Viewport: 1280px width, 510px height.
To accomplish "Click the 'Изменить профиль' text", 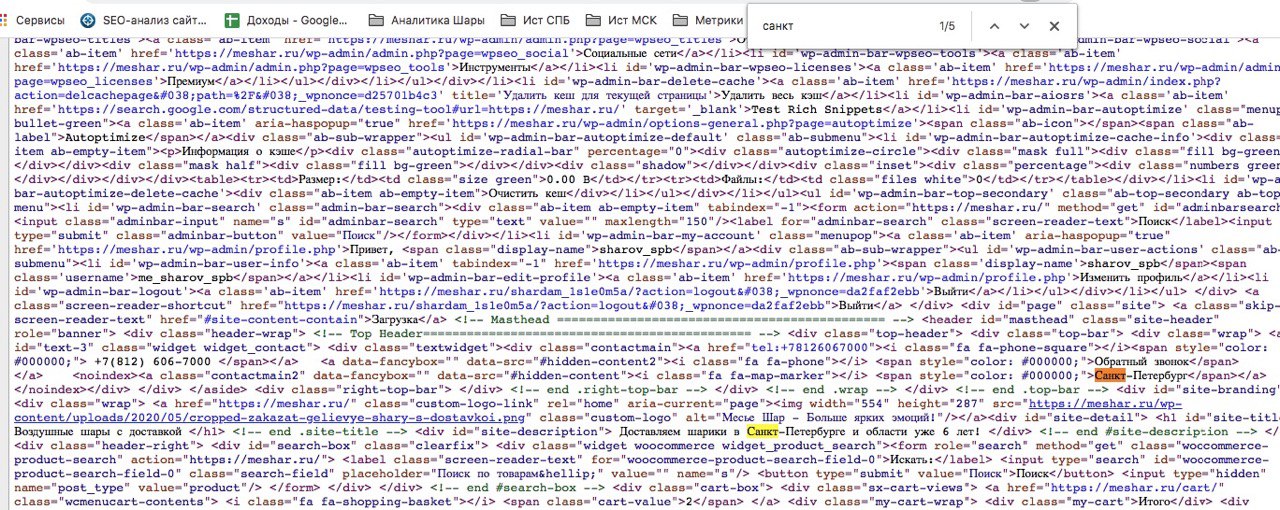I will tap(1132, 278).
